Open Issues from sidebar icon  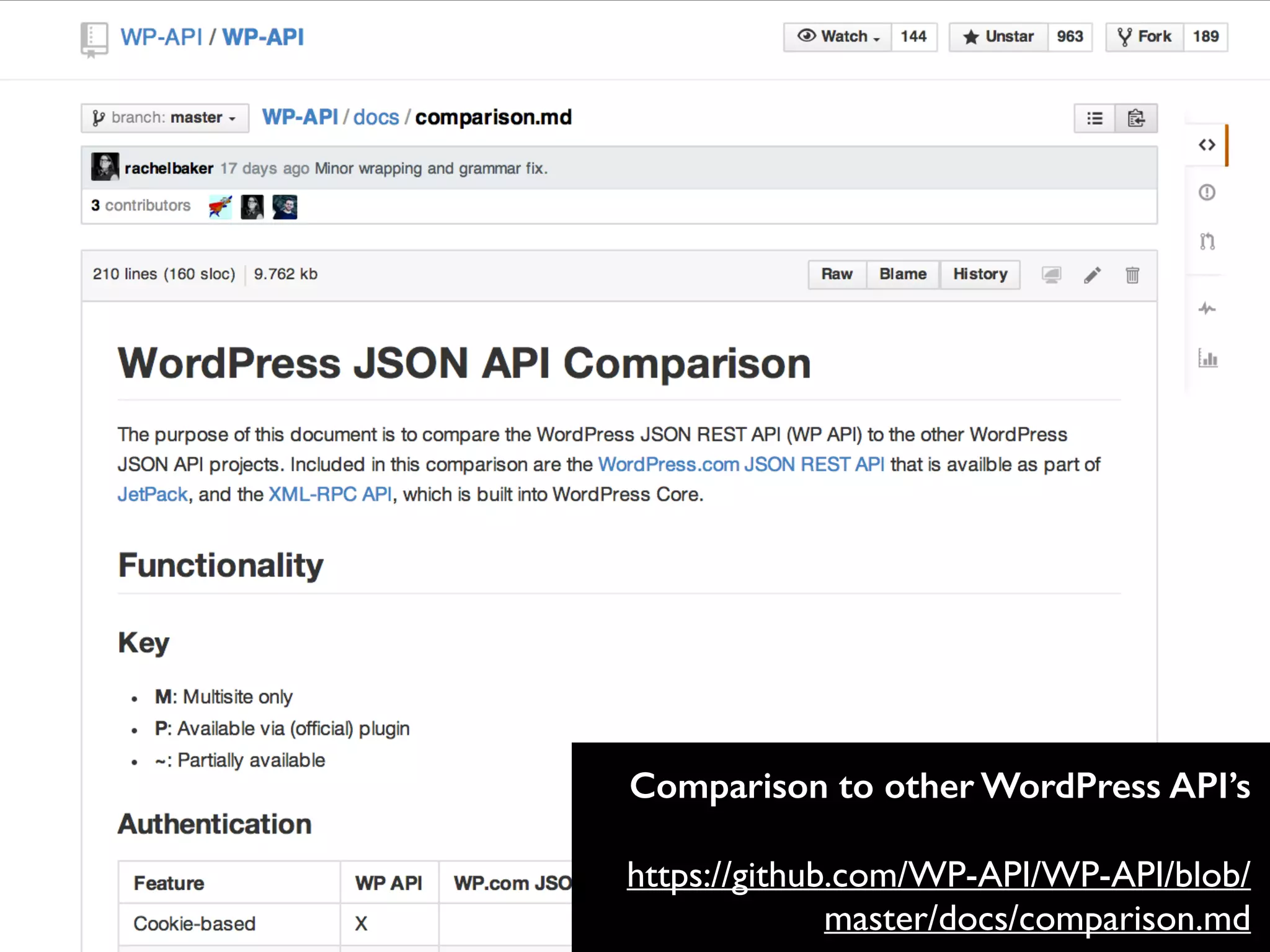1207,193
